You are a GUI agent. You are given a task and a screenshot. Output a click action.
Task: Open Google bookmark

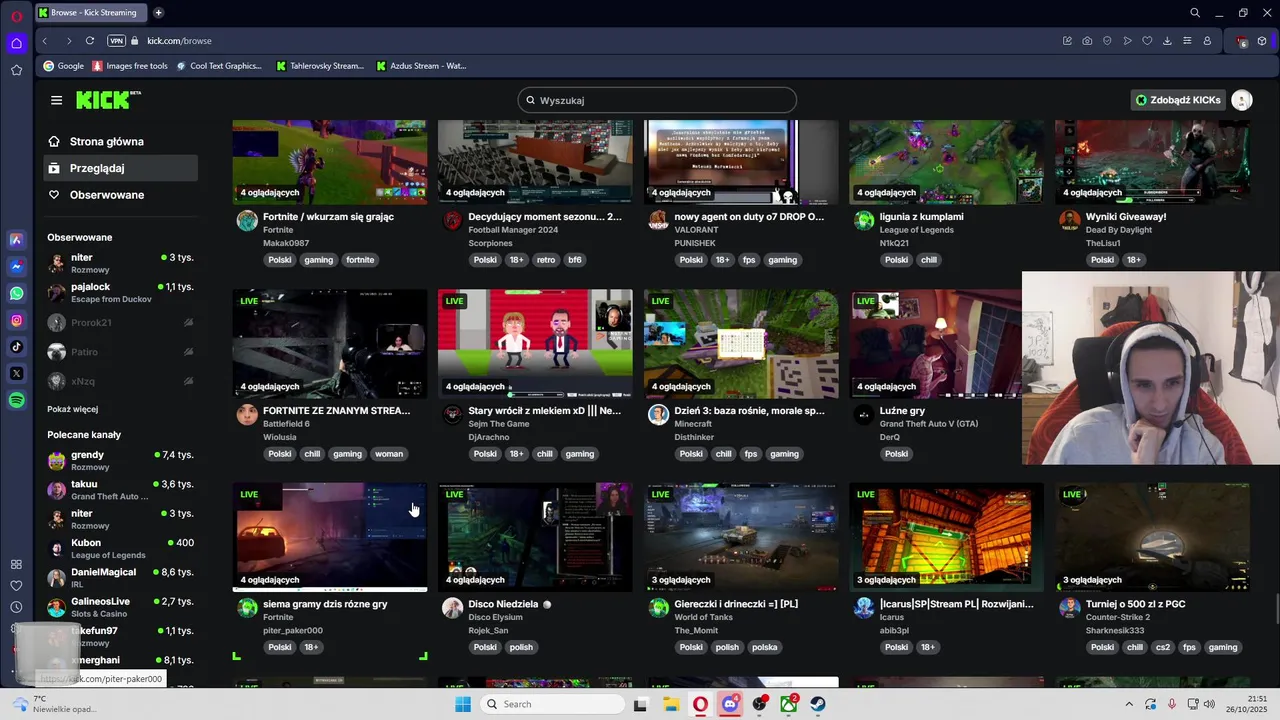64,66
